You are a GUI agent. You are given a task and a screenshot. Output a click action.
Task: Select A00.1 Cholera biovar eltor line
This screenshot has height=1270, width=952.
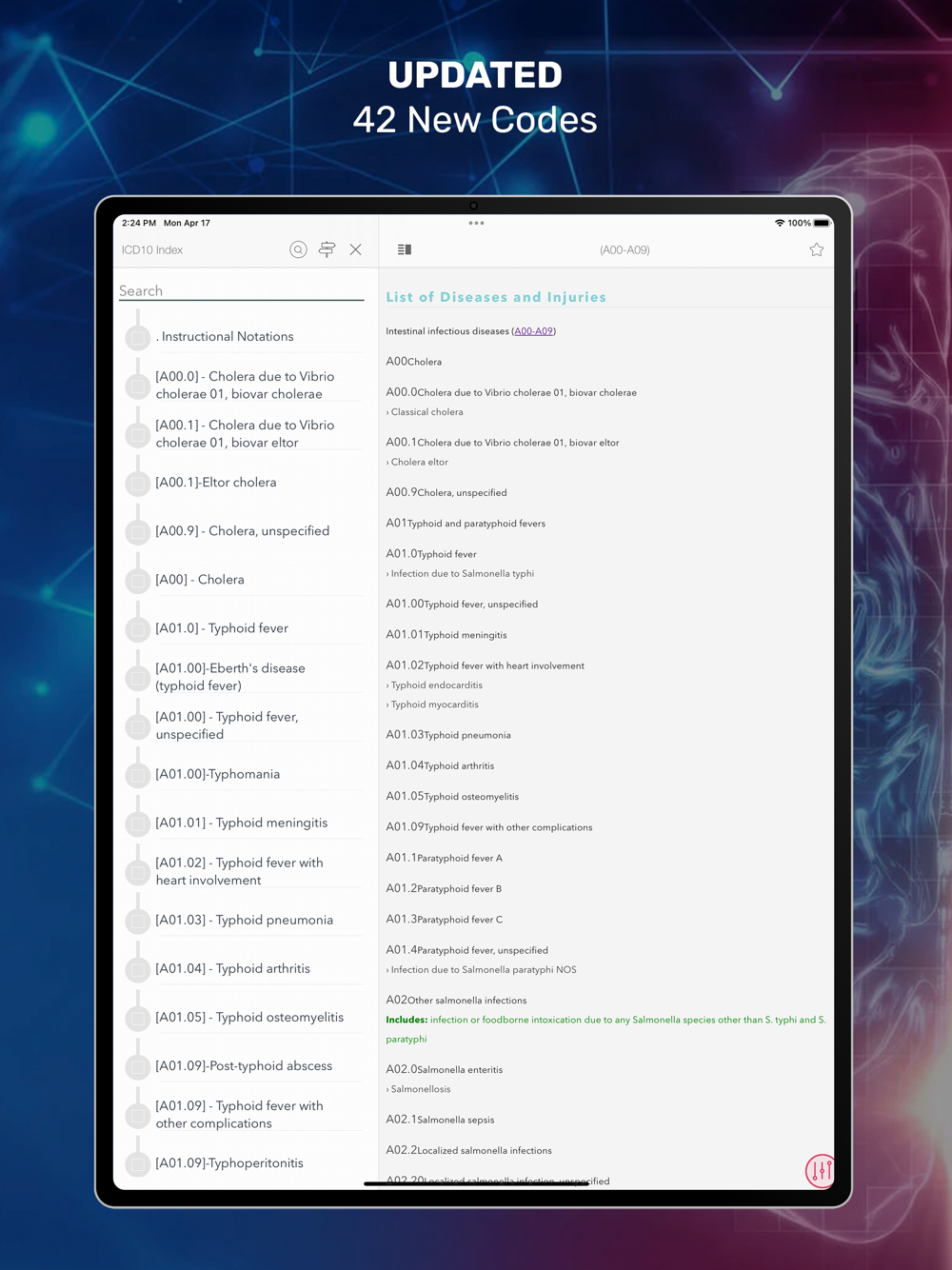pyautogui.click(x=503, y=443)
